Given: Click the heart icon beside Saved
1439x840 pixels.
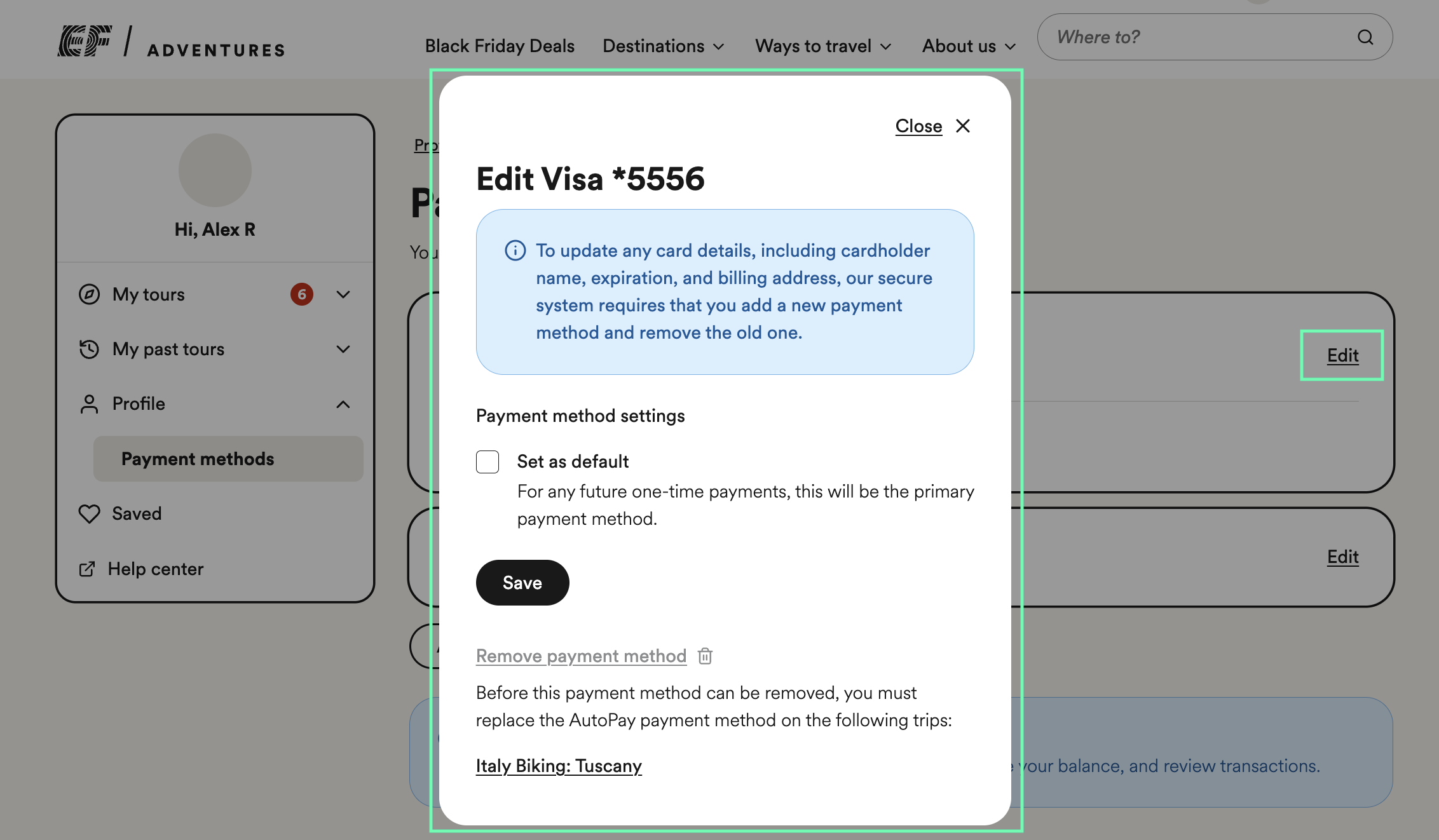Looking at the screenshot, I should click(89, 513).
